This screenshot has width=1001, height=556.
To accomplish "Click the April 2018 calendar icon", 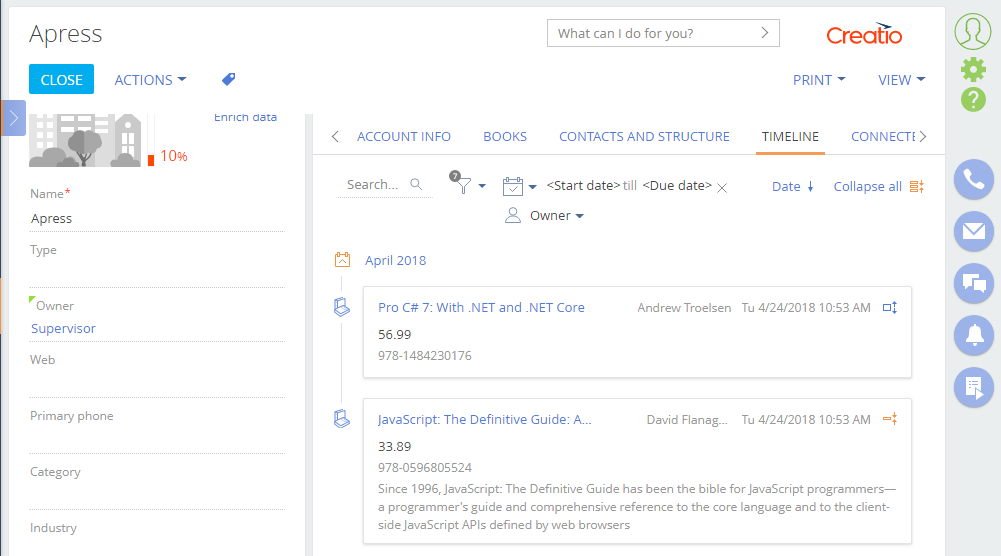I will point(342,260).
